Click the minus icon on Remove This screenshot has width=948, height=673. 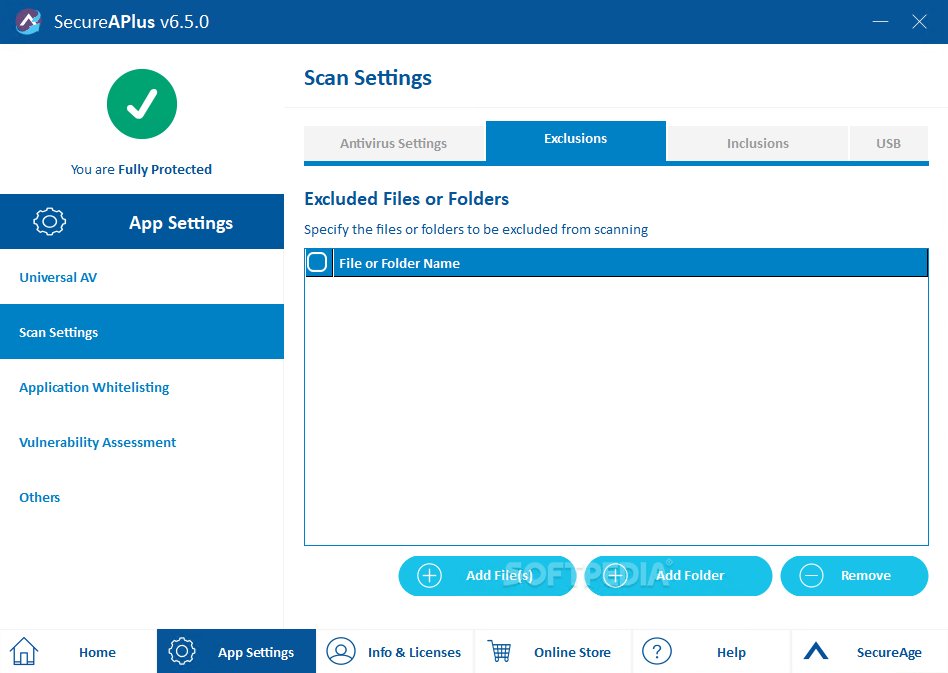click(811, 576)
